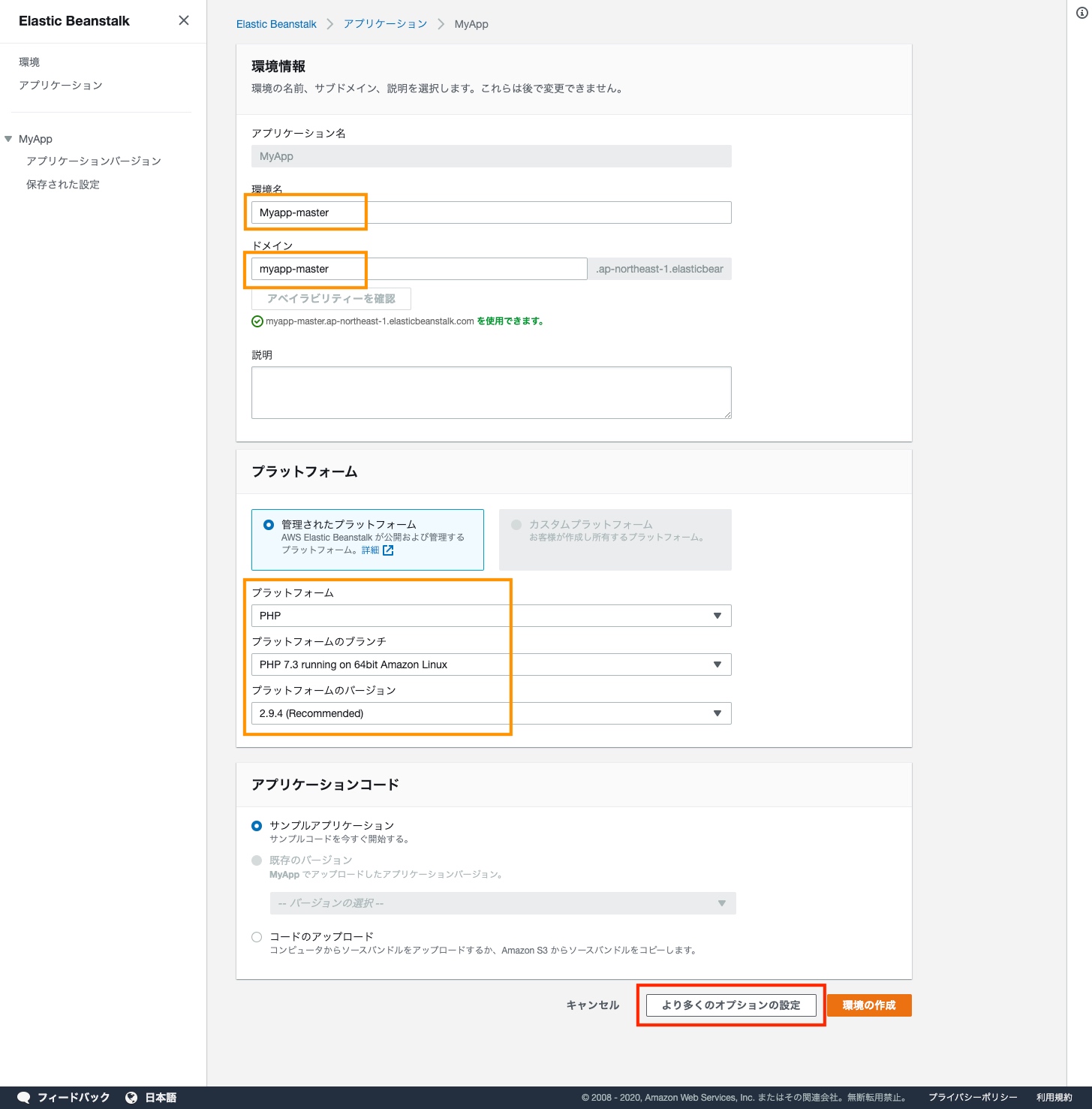The height and width of the screenshot is (1109, 1092).
Task: Click inside the 説明 text area
Action: [x=491, y=392]
